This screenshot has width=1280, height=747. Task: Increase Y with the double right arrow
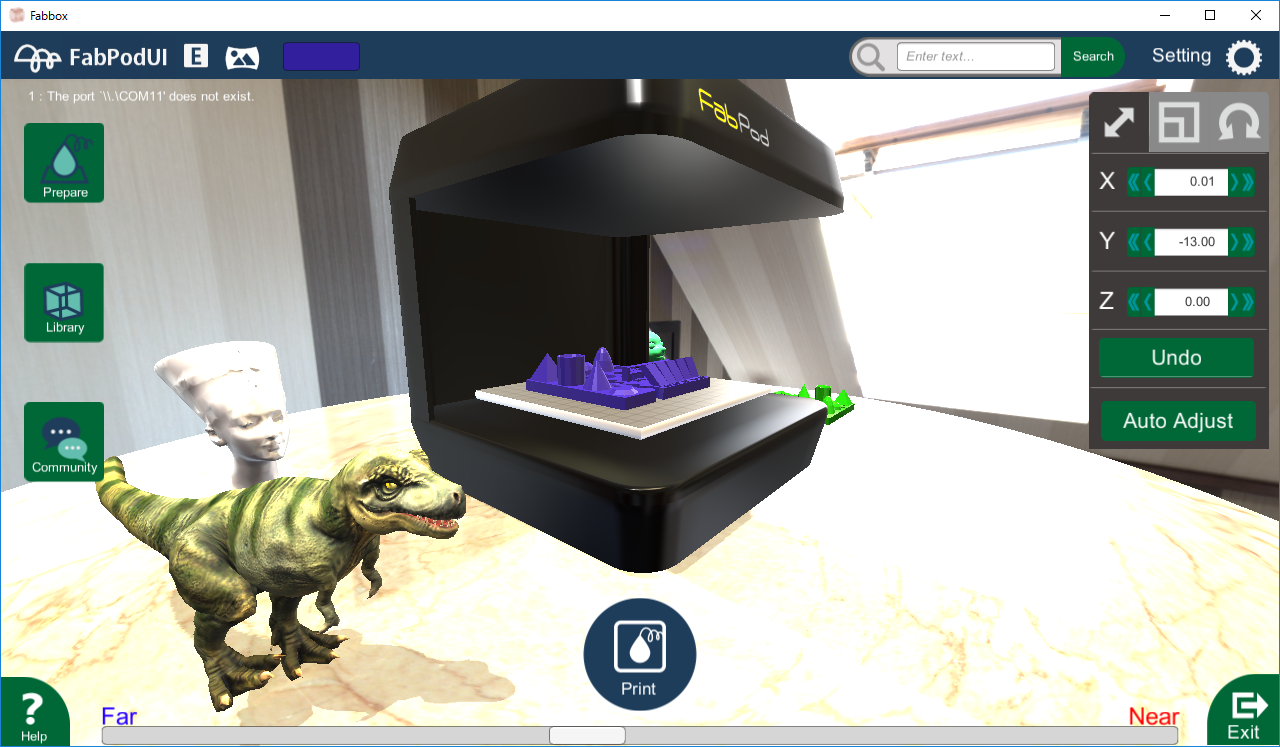click(1248, 242)
